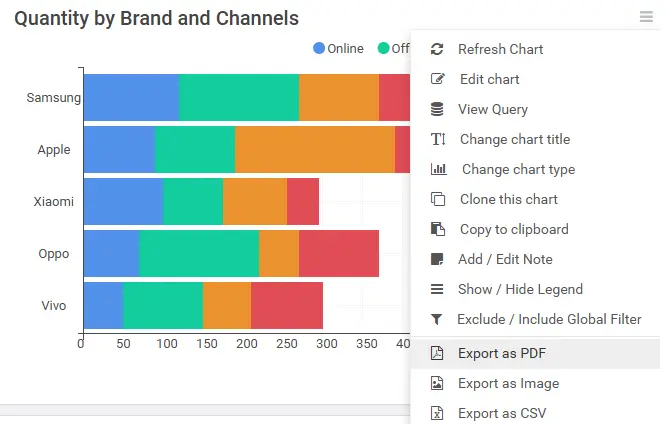Click the Vivo axis label
The image size is (667, 424).
pos(54,306)
